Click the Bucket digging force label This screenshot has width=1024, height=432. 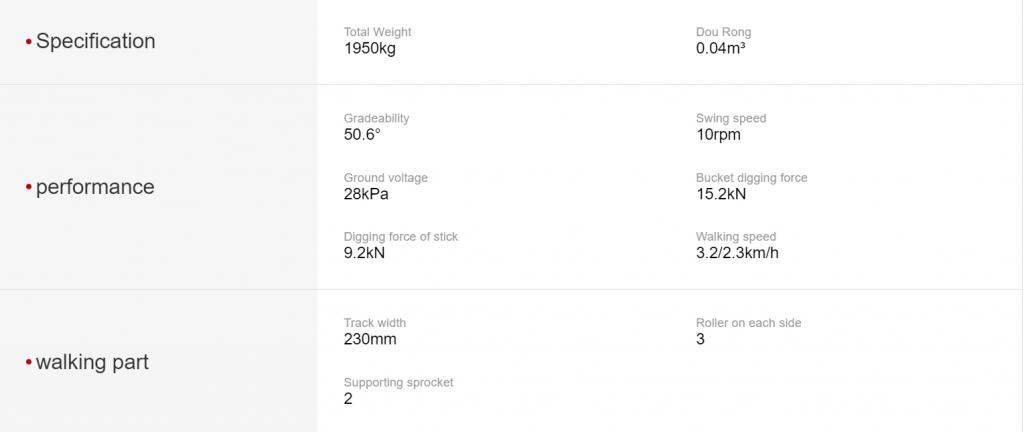(752, 178)
